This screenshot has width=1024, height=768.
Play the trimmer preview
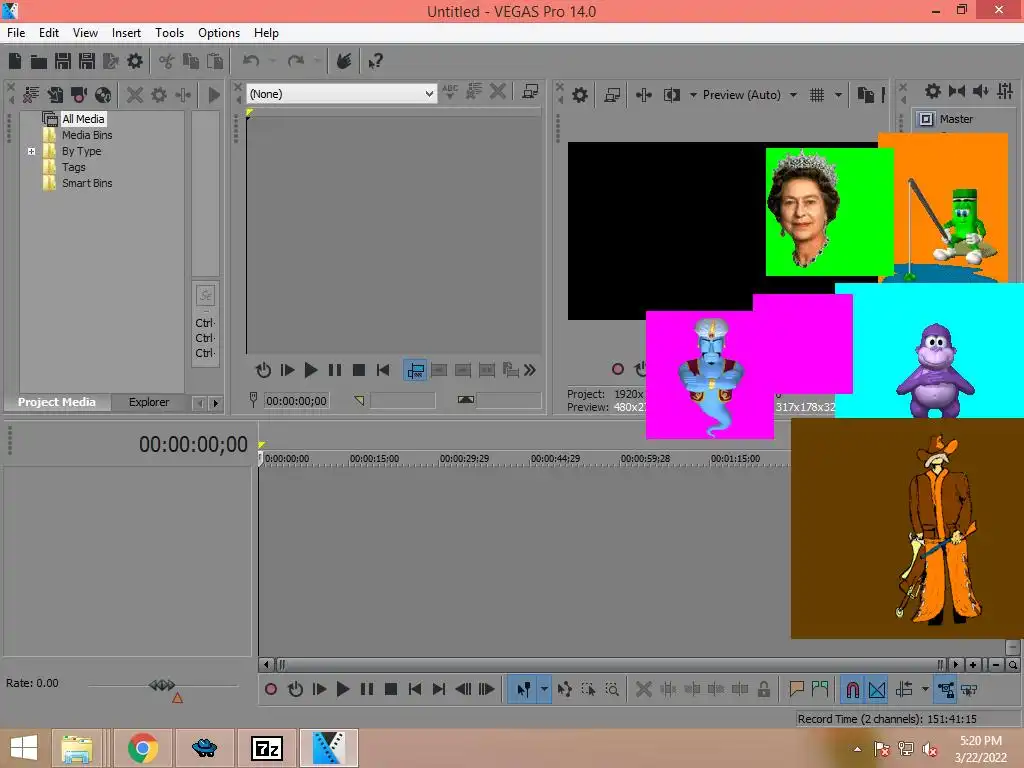pos(311,370)
